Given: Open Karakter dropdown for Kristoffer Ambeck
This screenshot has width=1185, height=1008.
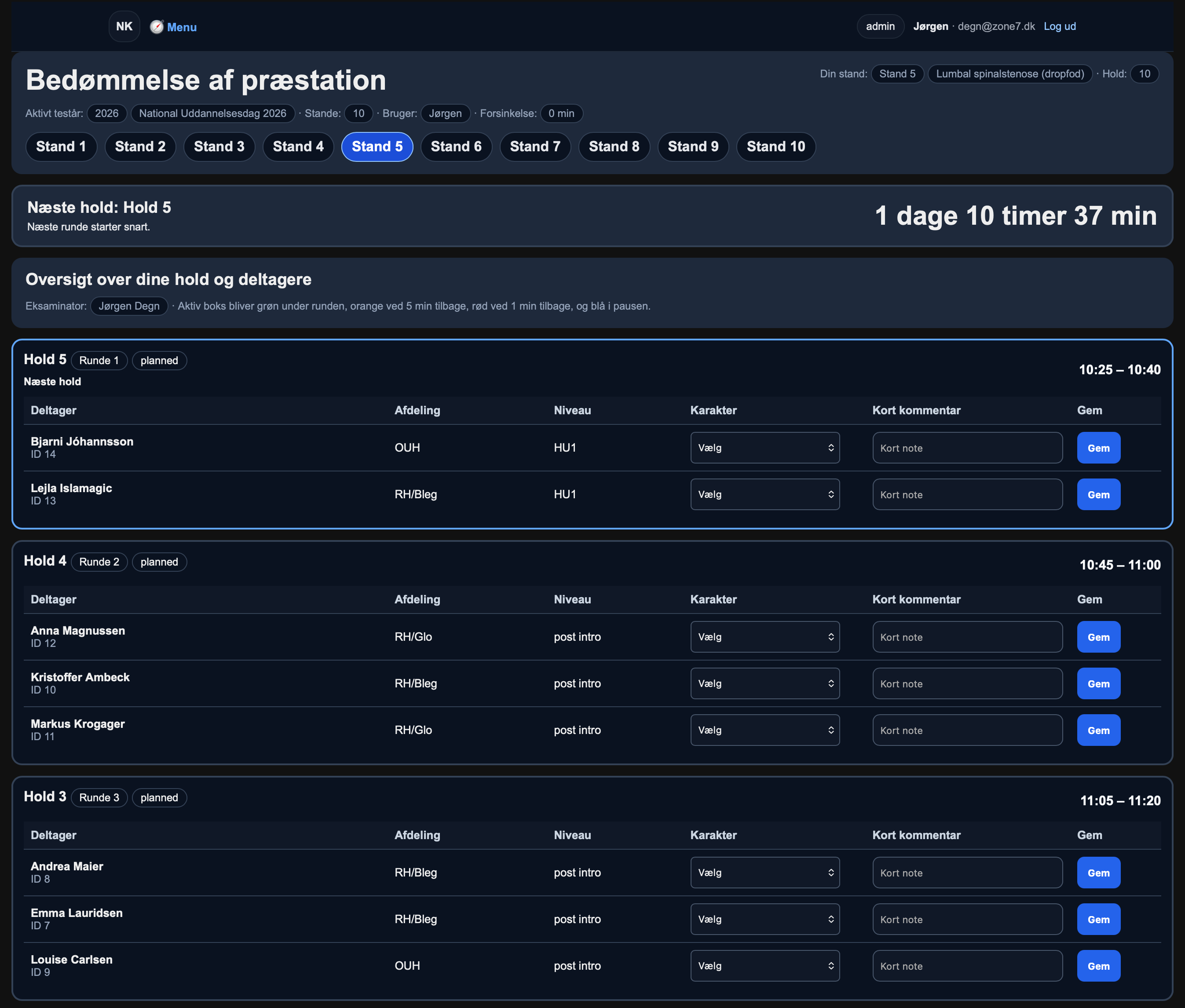Looking at the screenshot, I should [765, 683].
